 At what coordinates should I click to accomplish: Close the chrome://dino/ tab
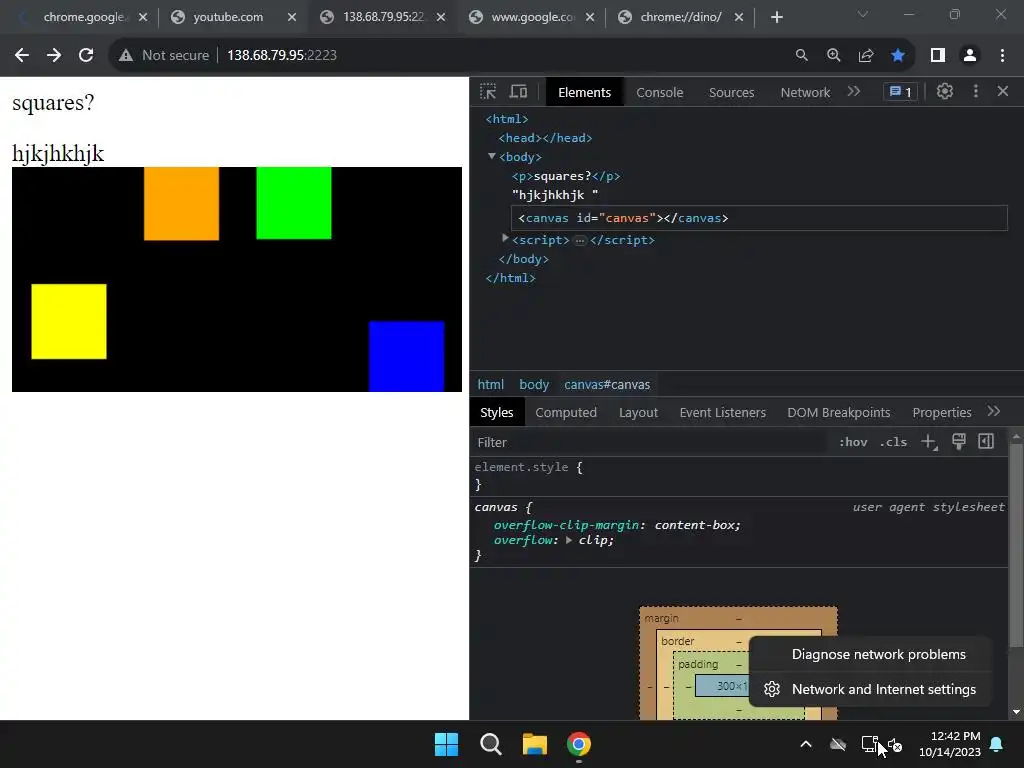click(739, 18)
